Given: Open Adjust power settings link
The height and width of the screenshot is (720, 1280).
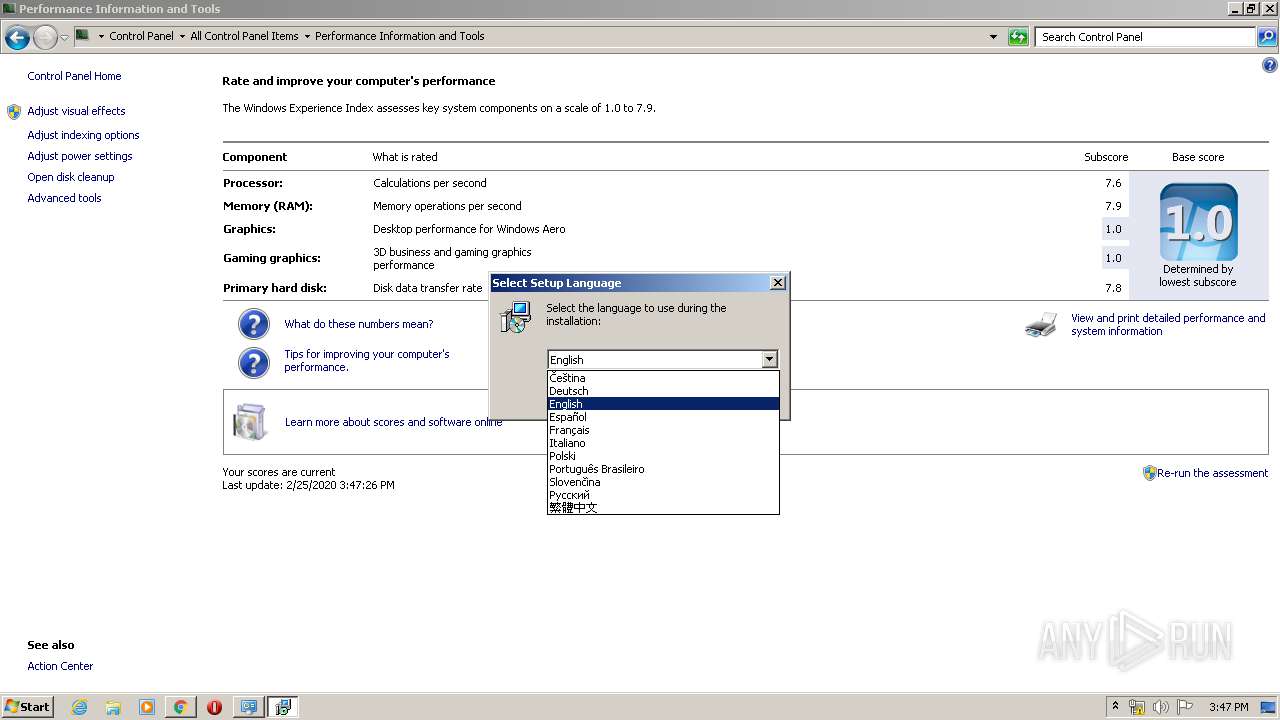Looking at the screenshot, I should 79,156.
